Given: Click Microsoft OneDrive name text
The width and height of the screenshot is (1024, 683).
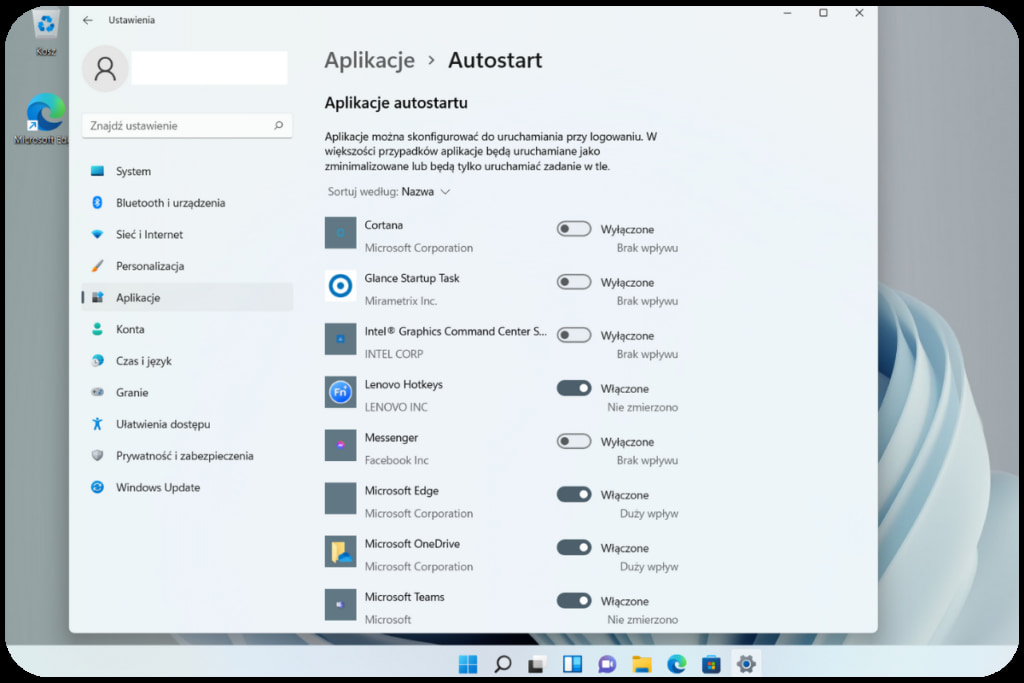Looking at the screenshot, I should [x=412, y=543].
